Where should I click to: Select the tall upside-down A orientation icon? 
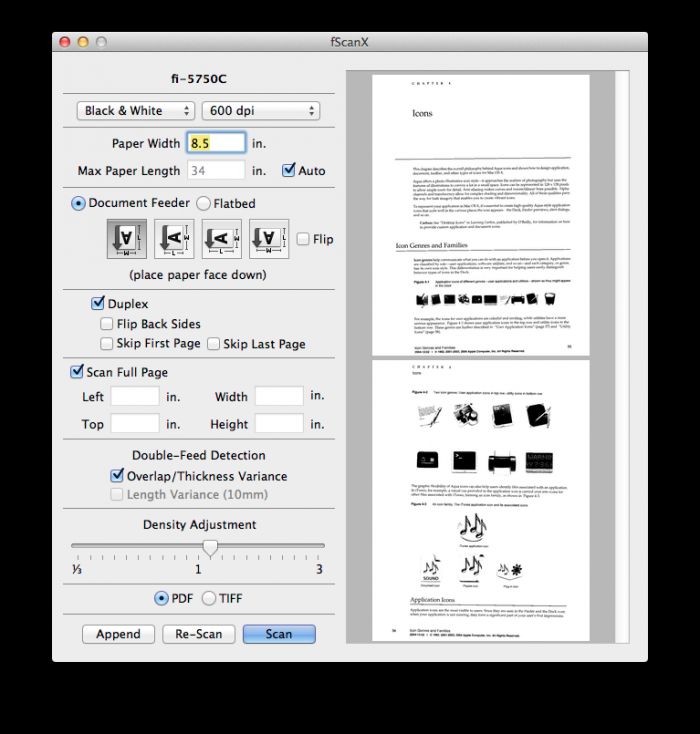(x=127, y=239)
